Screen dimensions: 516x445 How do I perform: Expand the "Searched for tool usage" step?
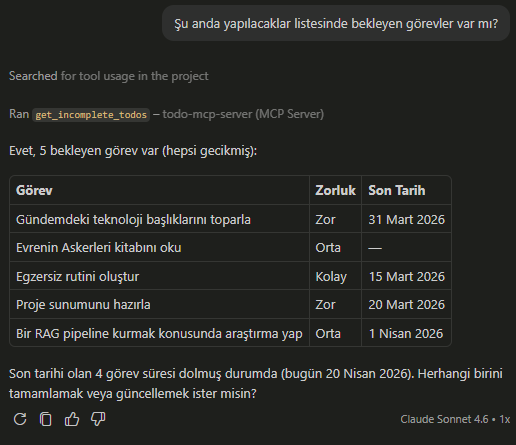coord(109,76)
